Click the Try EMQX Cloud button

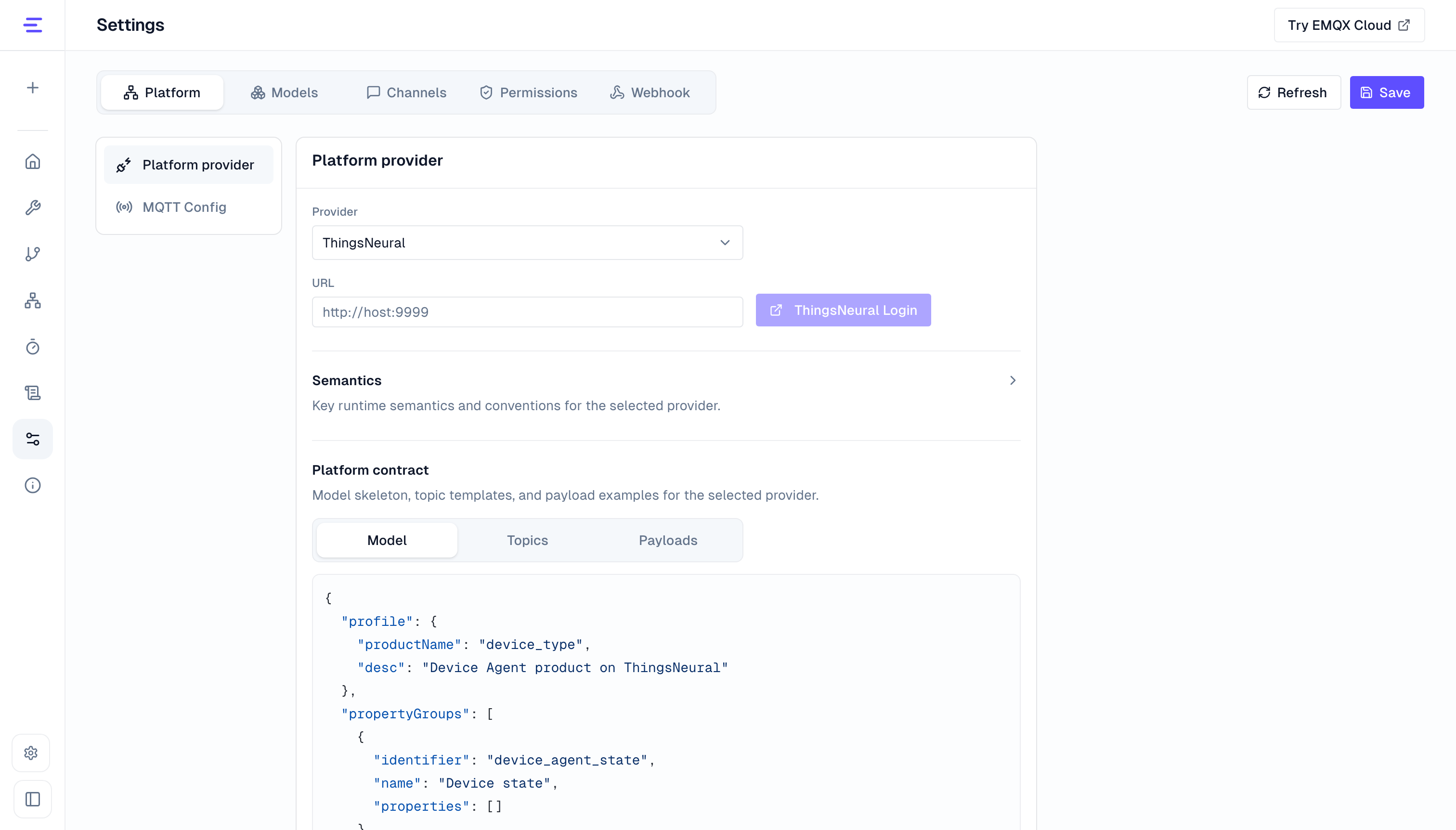tap(1350, 25)
